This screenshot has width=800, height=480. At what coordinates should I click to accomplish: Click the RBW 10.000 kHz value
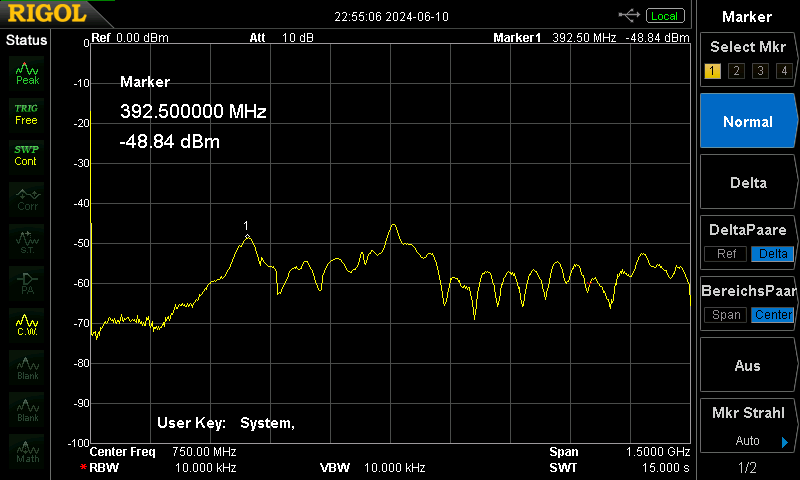(x=205, y=467)
